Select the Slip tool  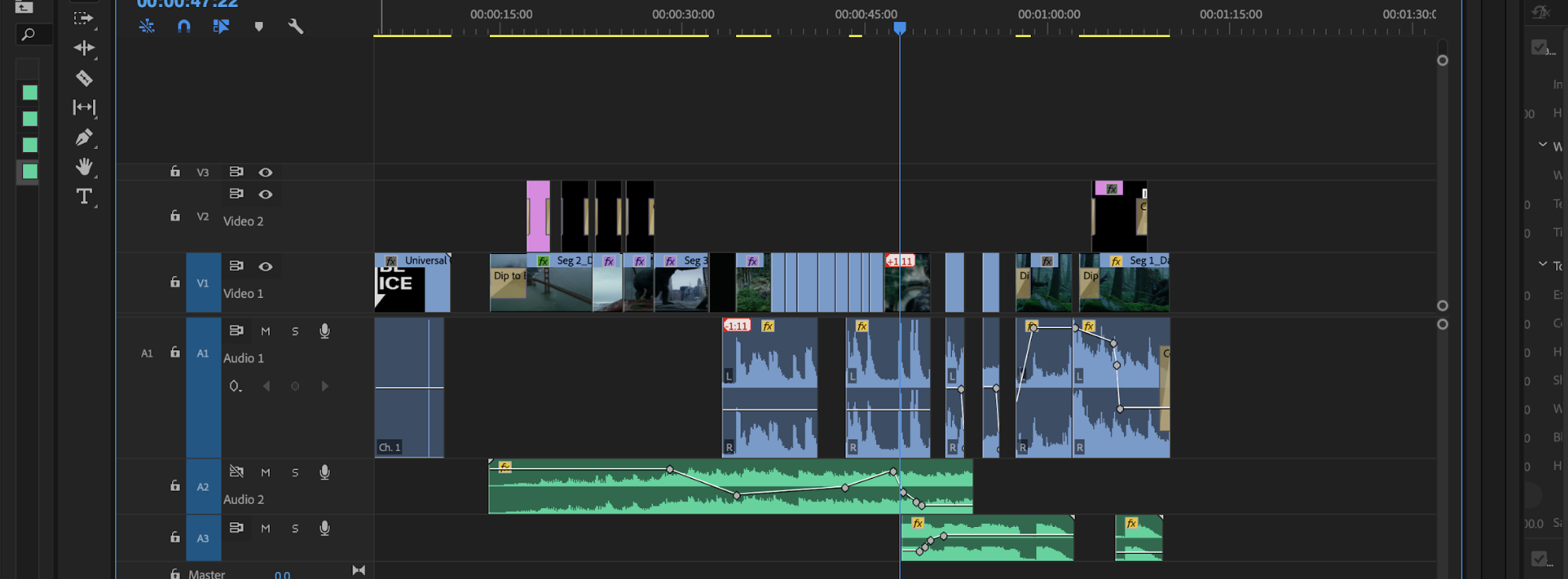pyautogui.click(x=84, y=106)
